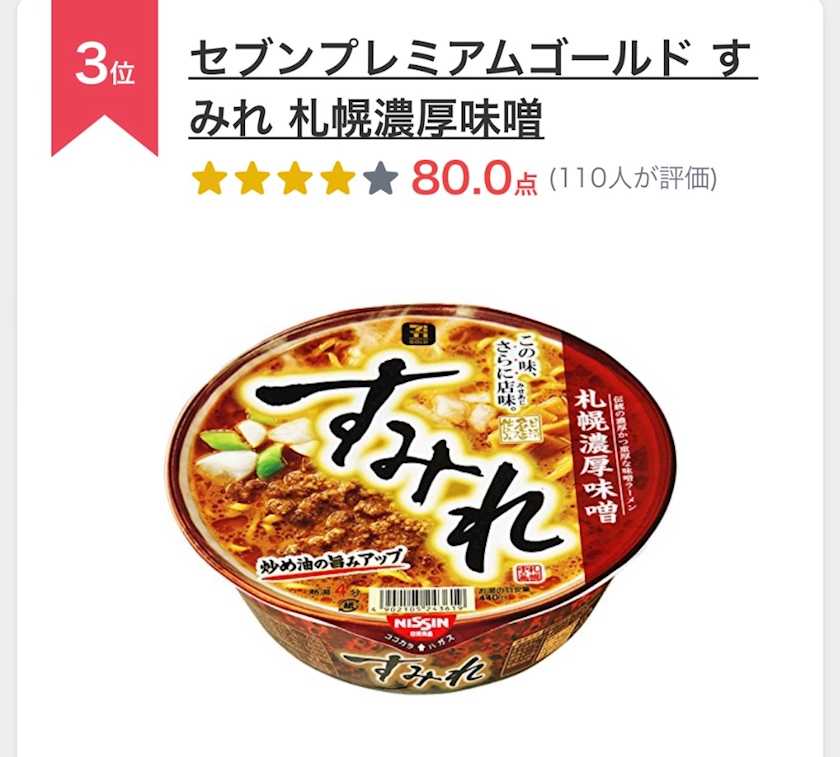Screen dimensions: 840x757
Task: Click the first gold rating star
Action: click(x=210, y=179)
